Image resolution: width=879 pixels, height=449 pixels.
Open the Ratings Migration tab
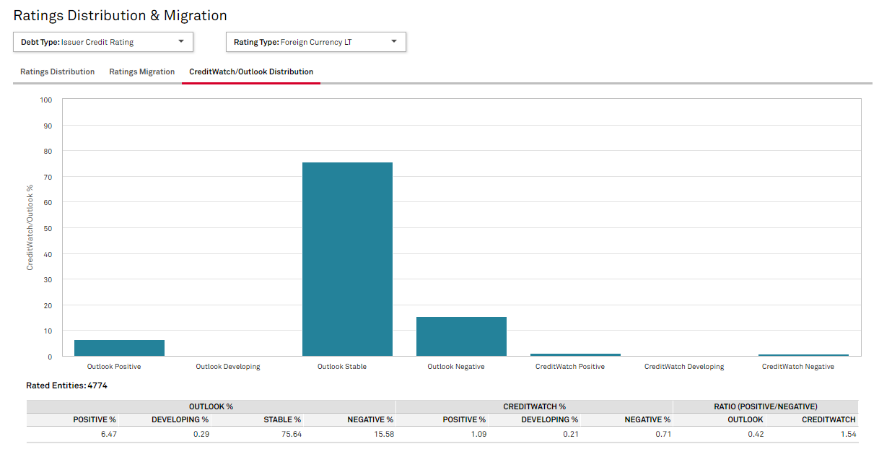coord(142,72)
